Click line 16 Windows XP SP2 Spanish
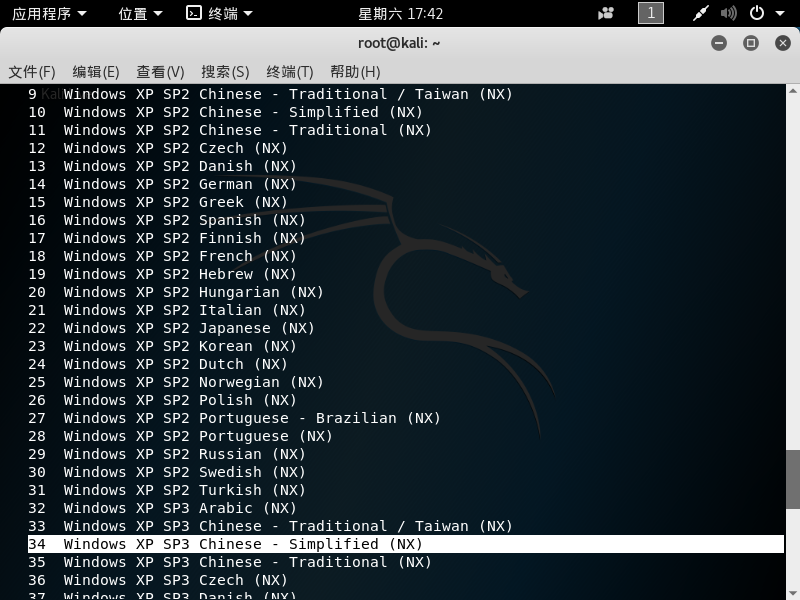This screenshot has height=600, width=800. pos(167,220)
